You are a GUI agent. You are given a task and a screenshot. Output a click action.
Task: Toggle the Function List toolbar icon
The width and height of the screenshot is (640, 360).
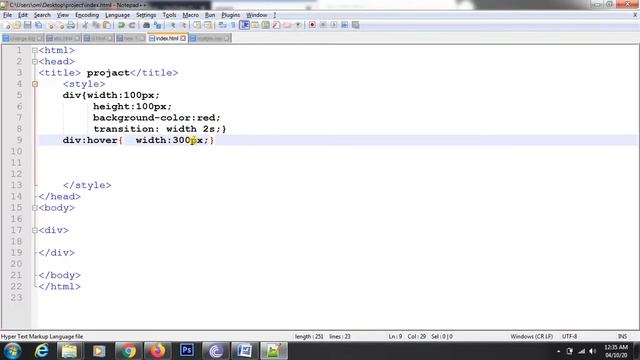tap(276, 25)
